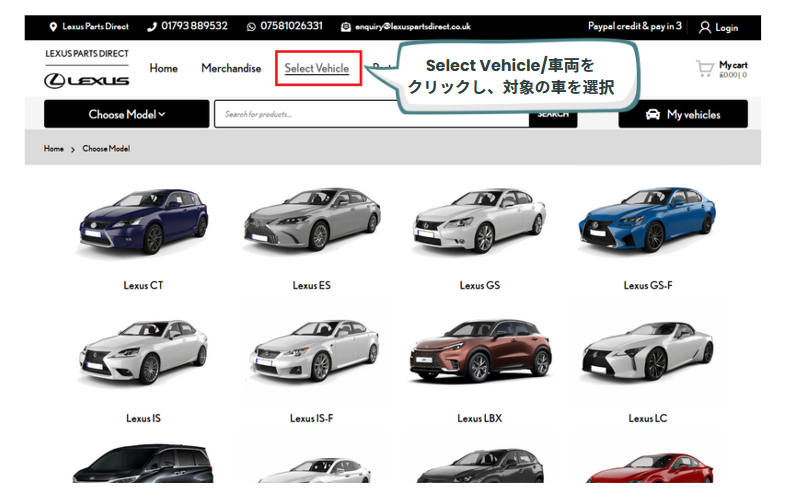Image resolution: width=790 pixels, height=497 pixels.
Task: Select the Lexus IS car image
Action: 144,352
